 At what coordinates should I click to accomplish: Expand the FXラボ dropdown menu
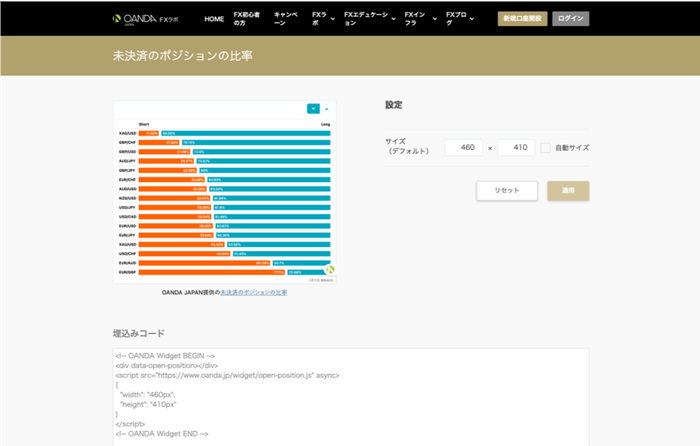point(320,19)
